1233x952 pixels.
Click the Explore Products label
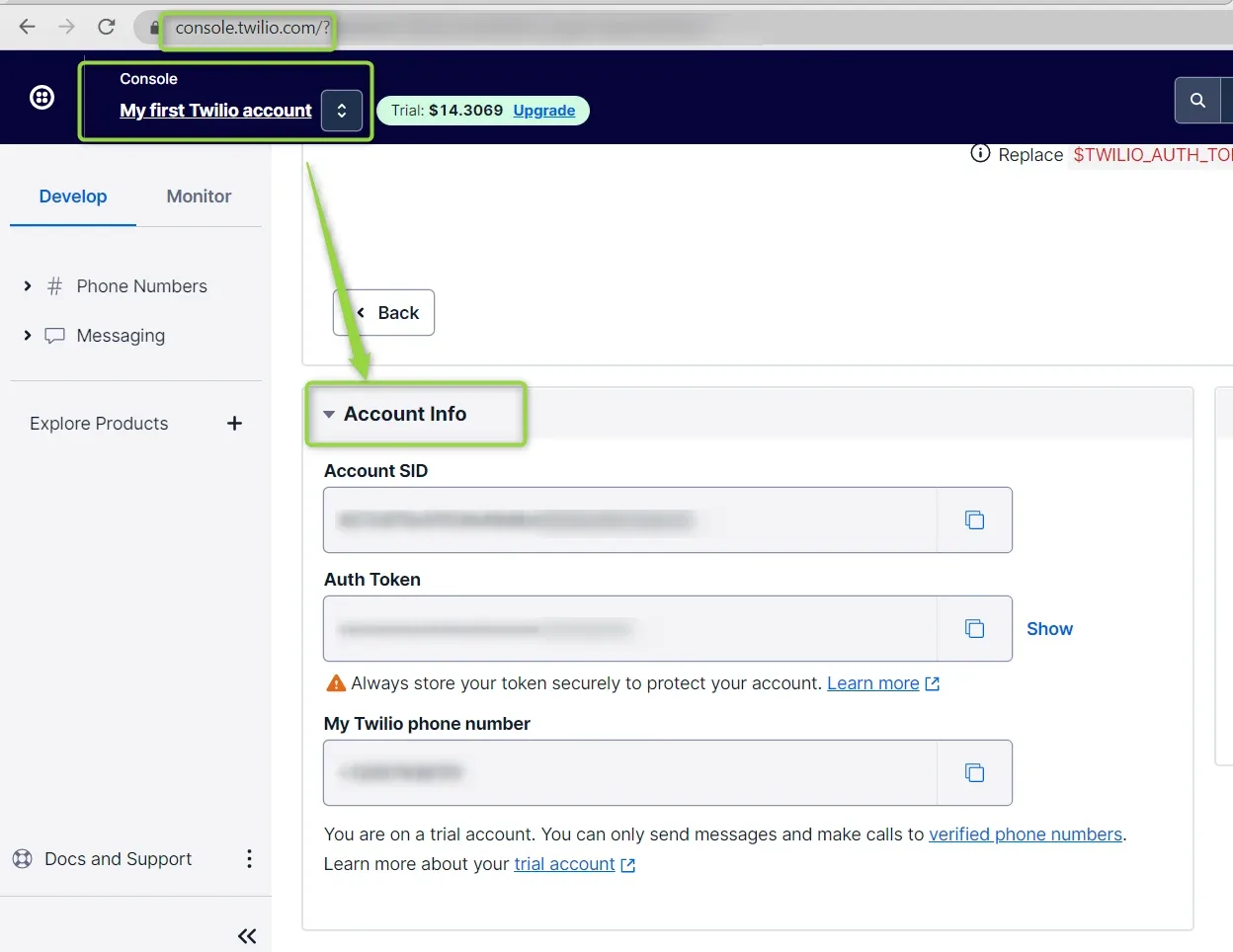click(99, 424)
